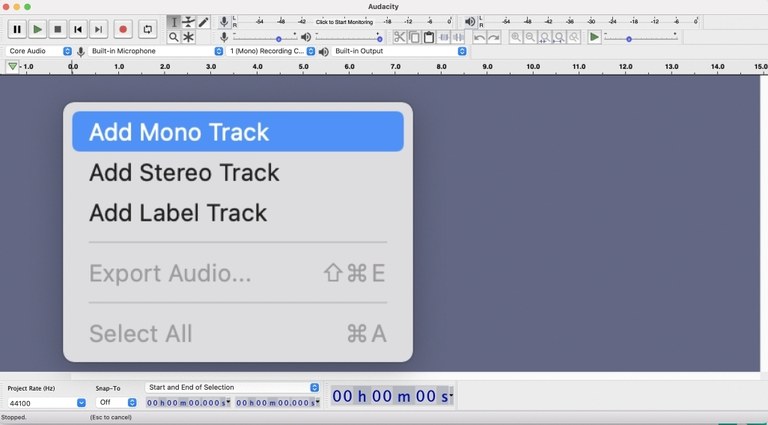Click the Zoom Out icon
Image resolution: width=768 pixels, height=425 pixels.
tap(530, 37)
